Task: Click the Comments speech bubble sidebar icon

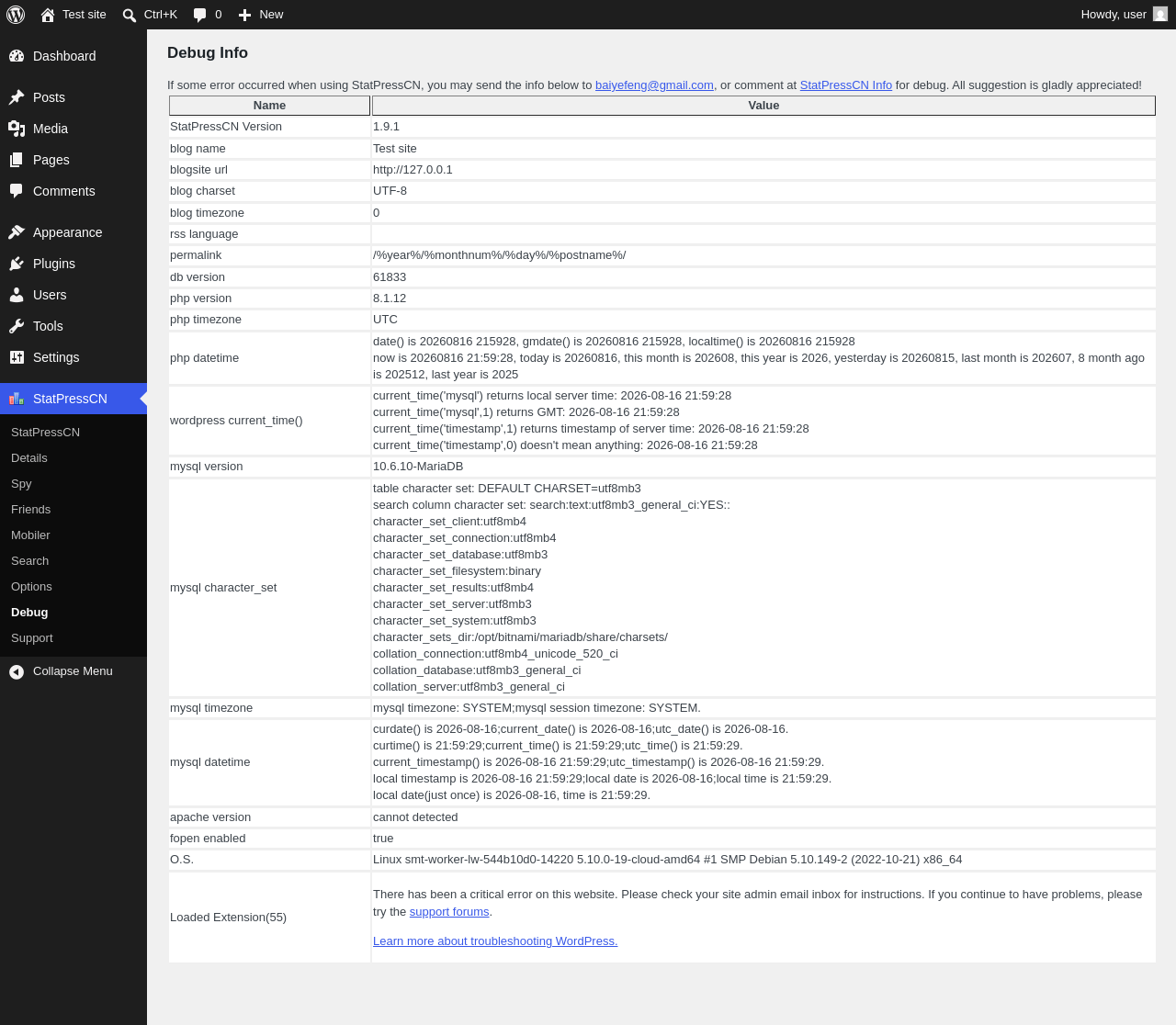Action: click(17, 191)
